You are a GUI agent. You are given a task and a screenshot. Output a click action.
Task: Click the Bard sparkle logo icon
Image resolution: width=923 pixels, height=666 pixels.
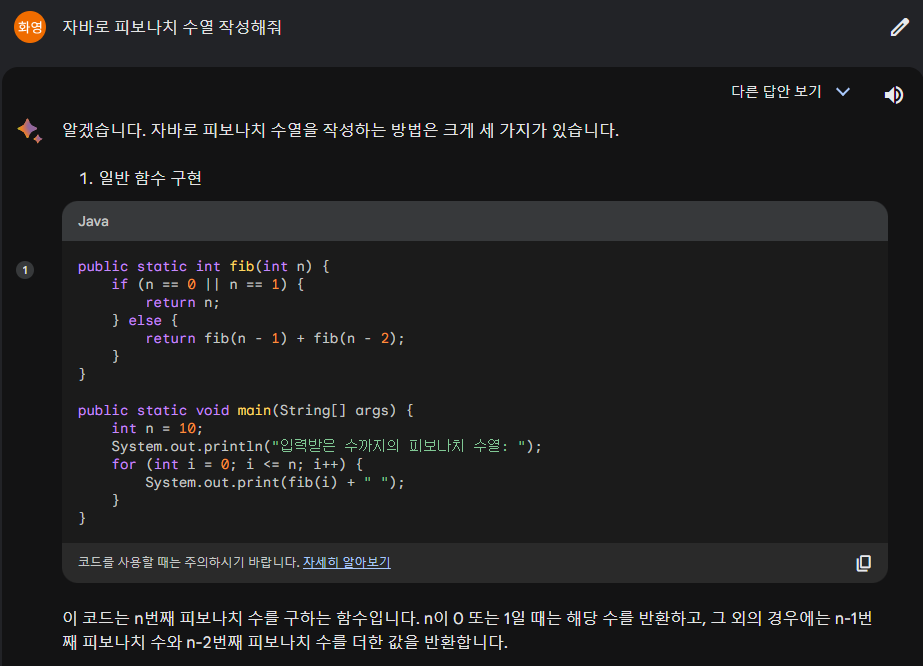29,130
